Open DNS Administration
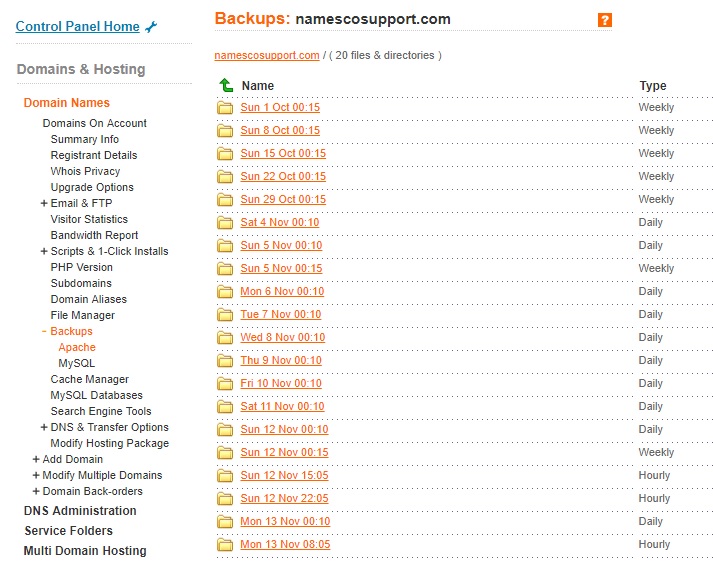Screen dimensions: 713x565 click(x=80, y=511)
